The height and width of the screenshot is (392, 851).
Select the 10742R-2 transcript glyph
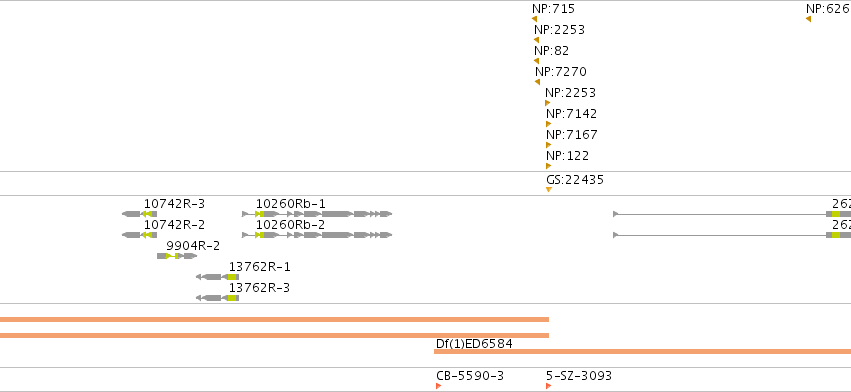pyautogui.click(x=139, y=235)
